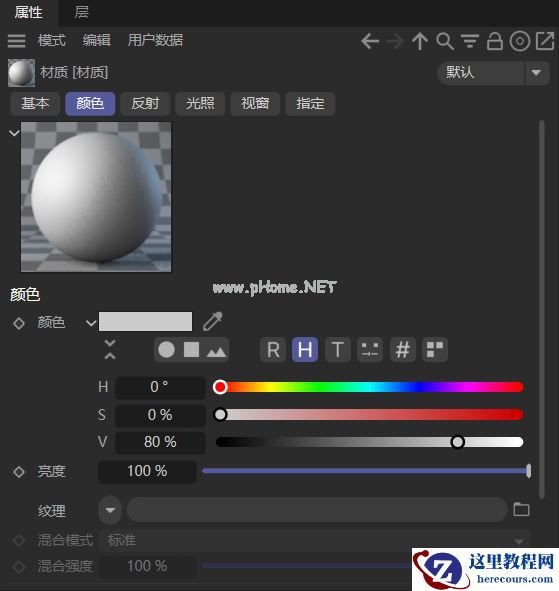The height and width of the screenshot is (591, 559).
Task: Open the 默认 layout dropdown
Action: pyautogui.click(x=493, y=73)
